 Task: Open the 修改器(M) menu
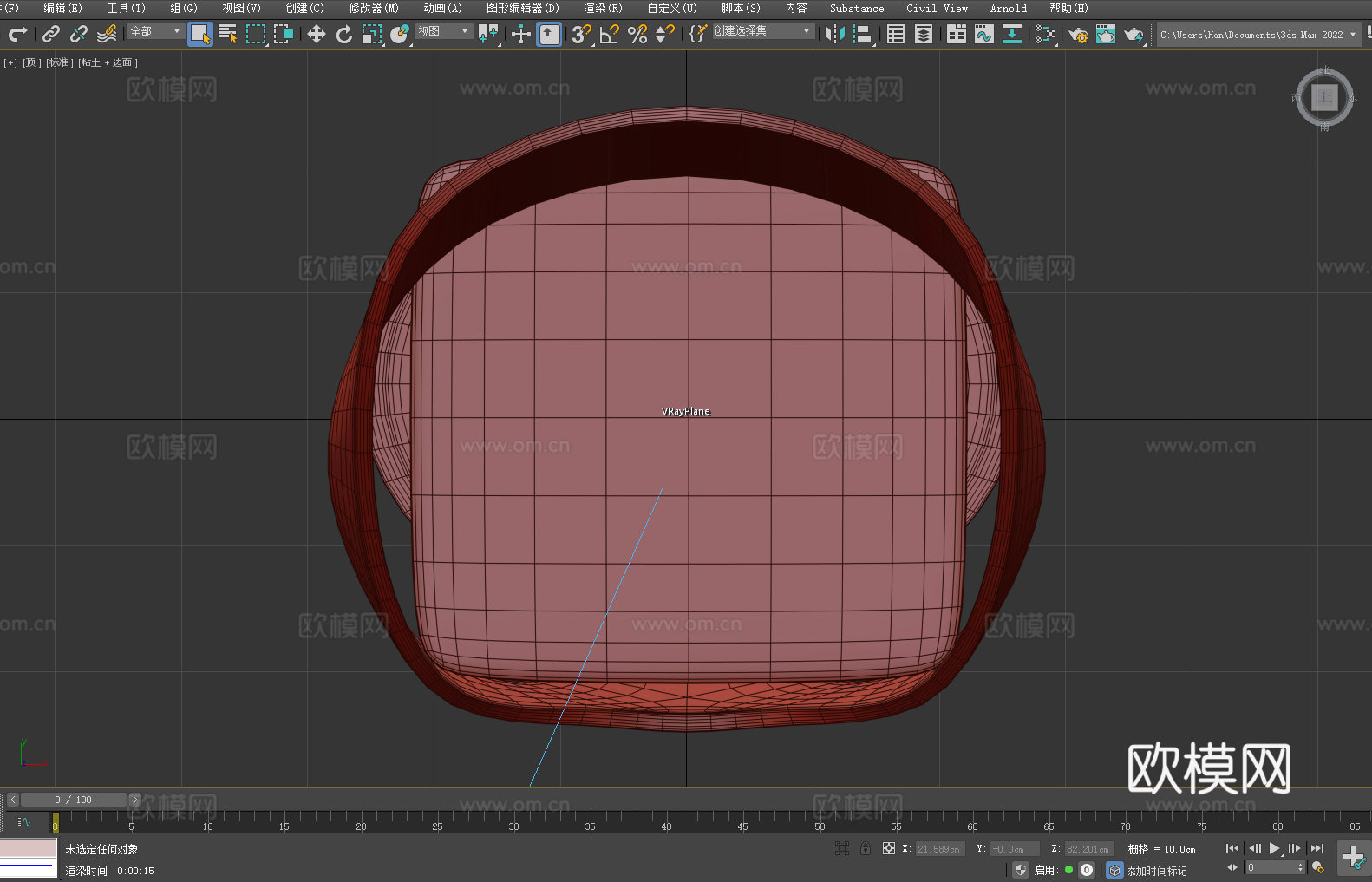[374, 8]
